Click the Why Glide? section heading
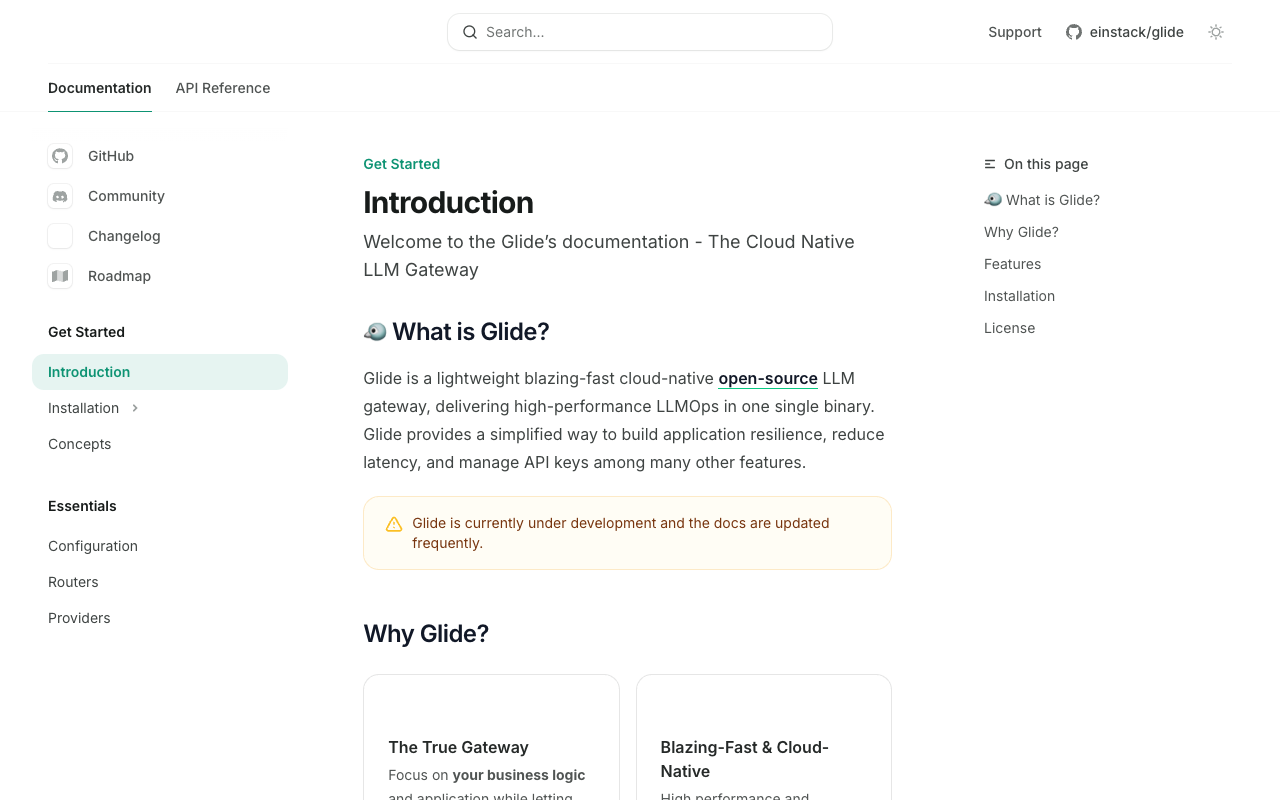The image size is (1280, 800). click(x=426, y=633)
